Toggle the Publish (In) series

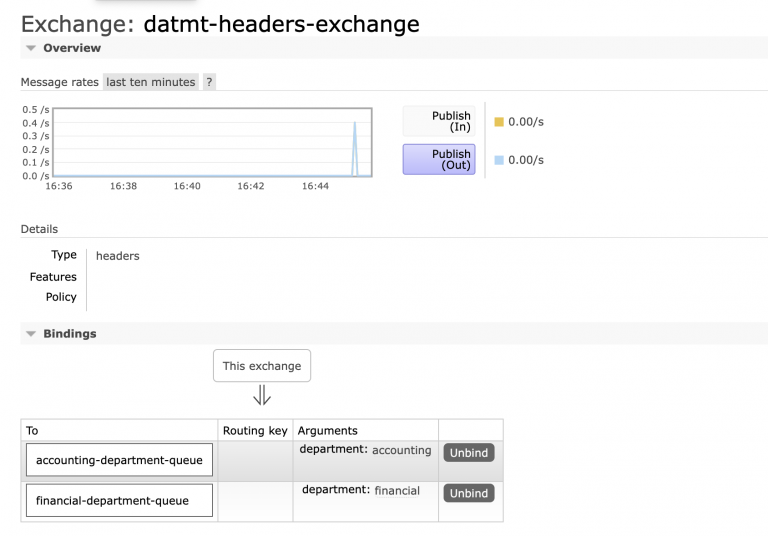pos(439,122)
